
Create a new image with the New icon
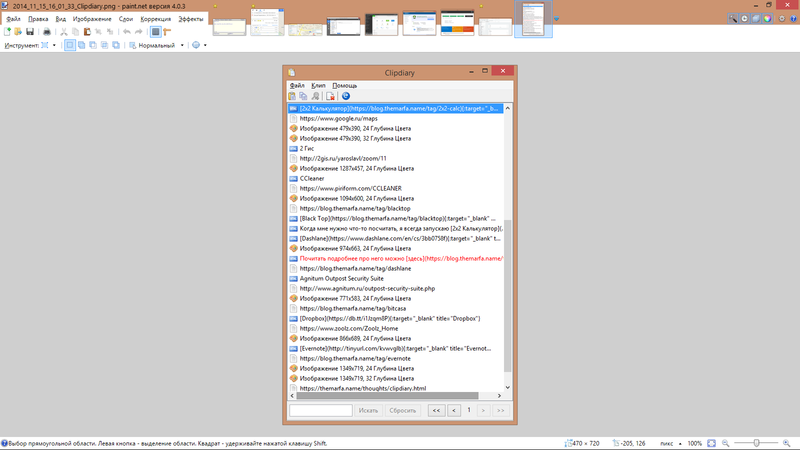(x=7, y=32)
